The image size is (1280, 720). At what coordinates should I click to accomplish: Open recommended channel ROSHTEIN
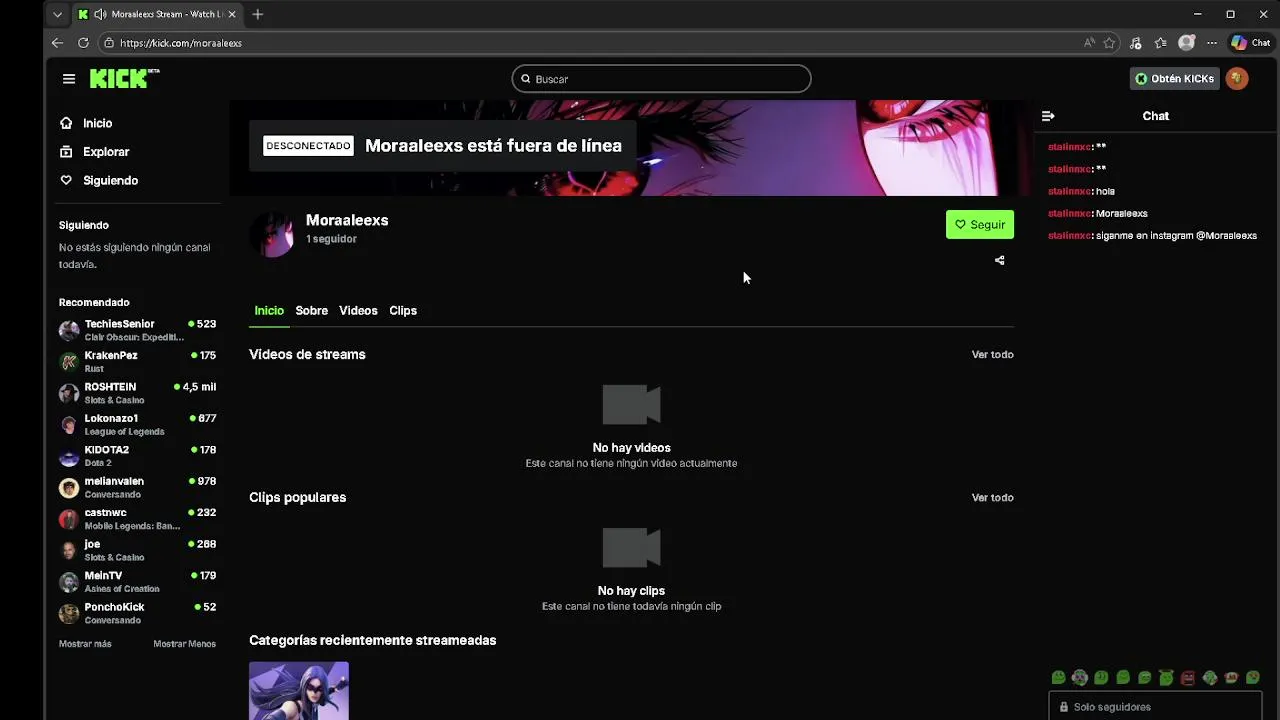click(x=137, y=393)
